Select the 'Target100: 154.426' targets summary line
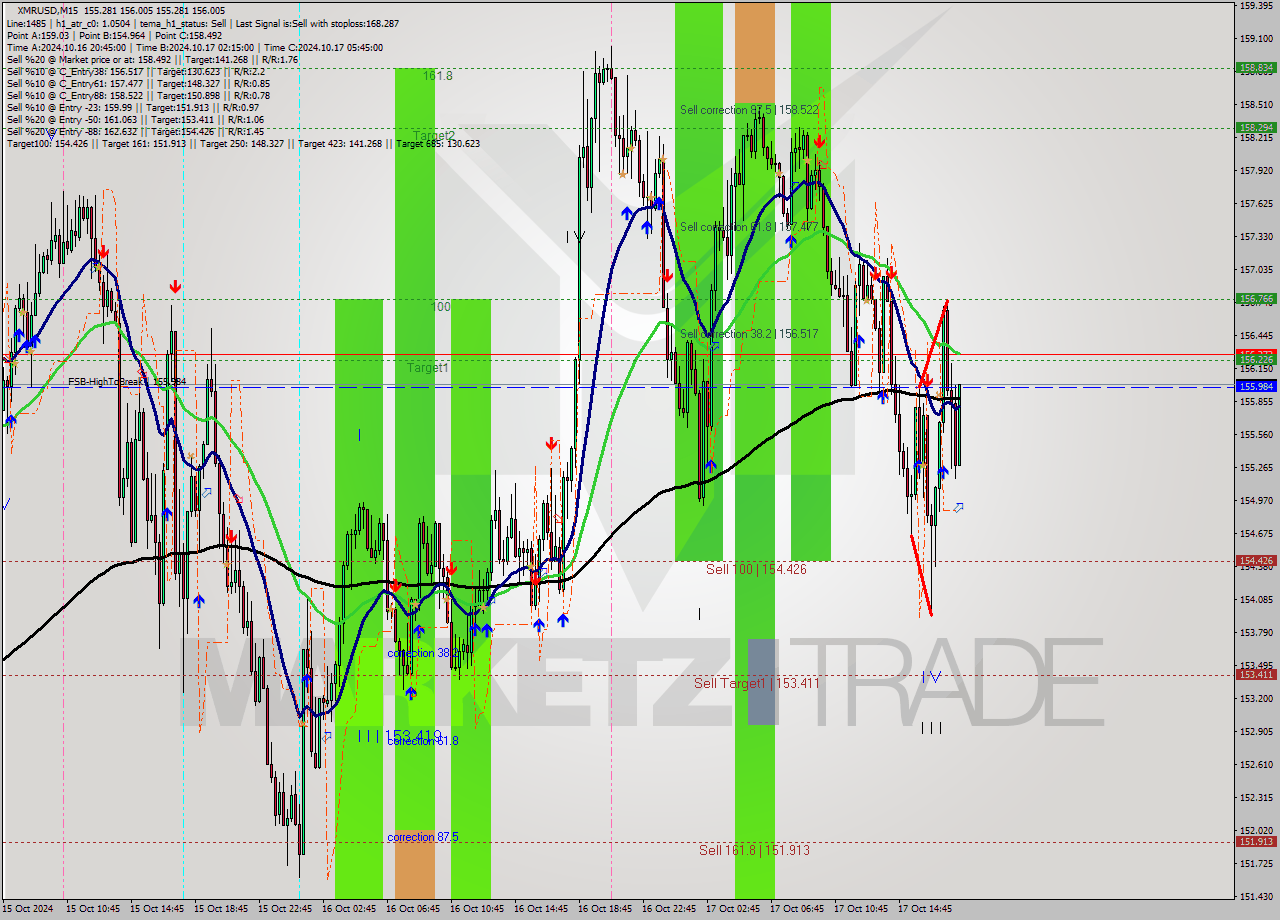 pyautogui.click(x=243, y=143)
